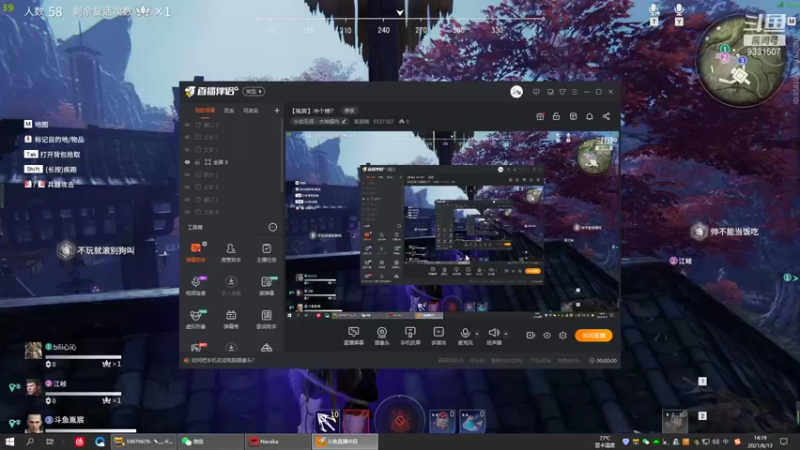800x450 pixels.
Task: Open the gift box icon with red dot
Action: tap(540, 116)
